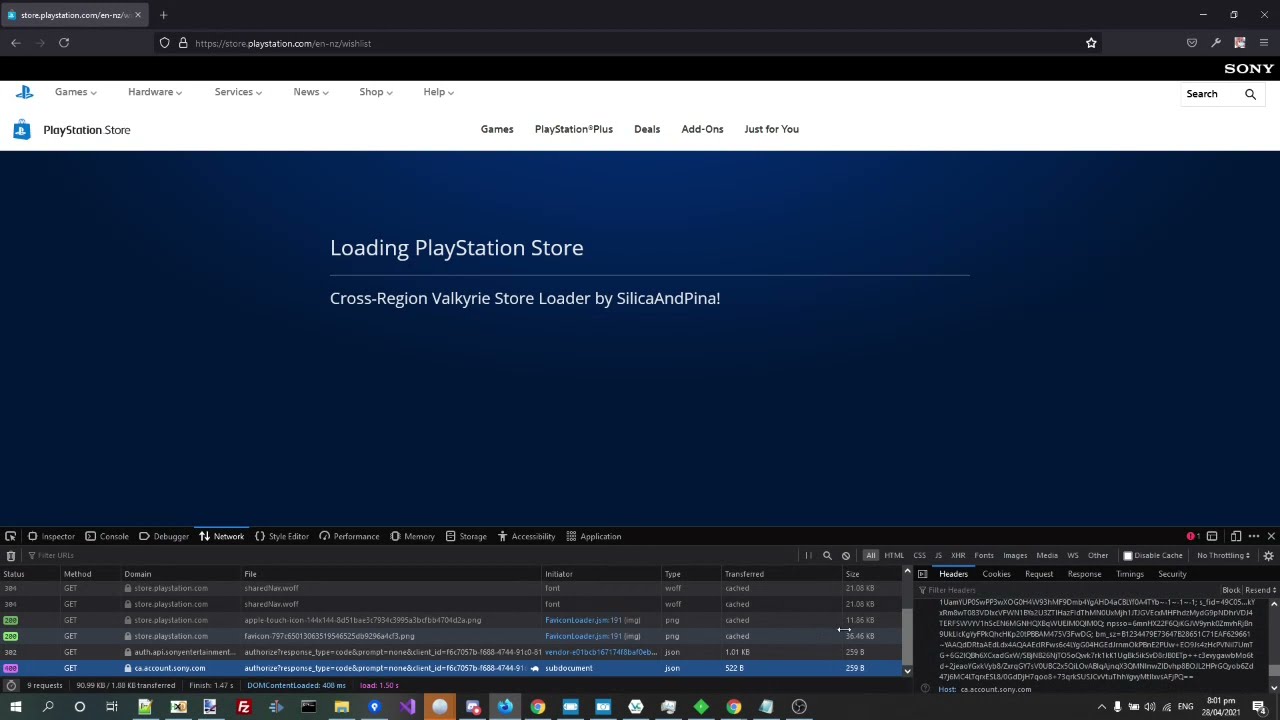Select the auth.api.sonyentertainment request row
This screenshot has width=1280, height=720.
(x=452, y=652)
